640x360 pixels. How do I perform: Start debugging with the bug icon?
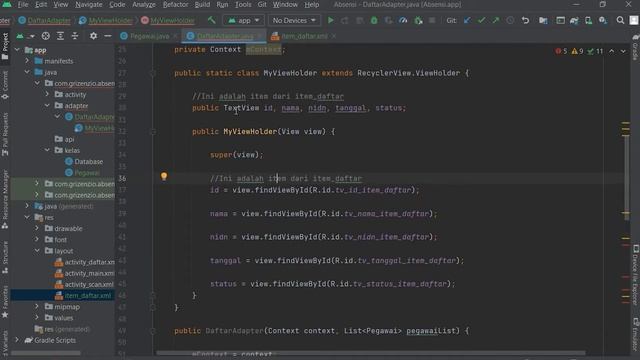click(x=374, y=20)
